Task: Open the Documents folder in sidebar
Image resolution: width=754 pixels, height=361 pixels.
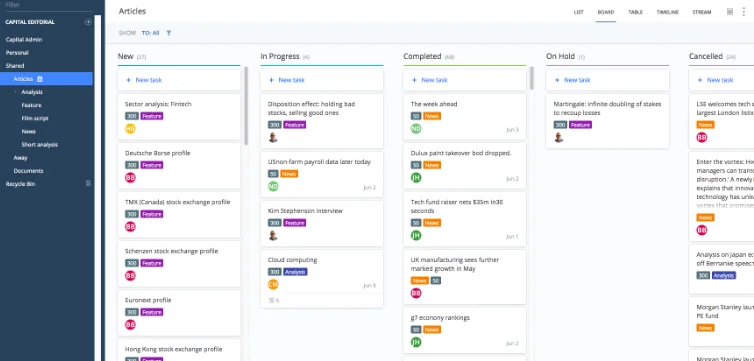Action: 28,171
